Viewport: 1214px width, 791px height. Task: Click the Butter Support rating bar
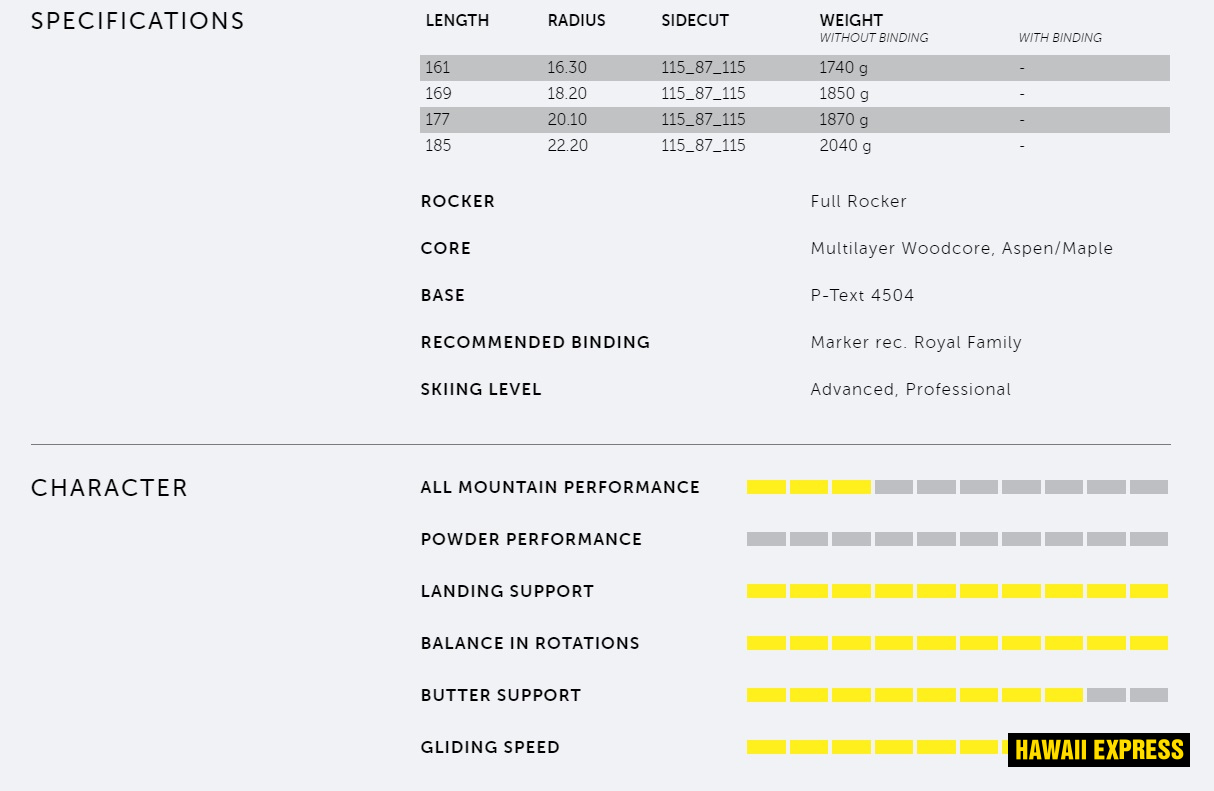(x=957, y=695)
